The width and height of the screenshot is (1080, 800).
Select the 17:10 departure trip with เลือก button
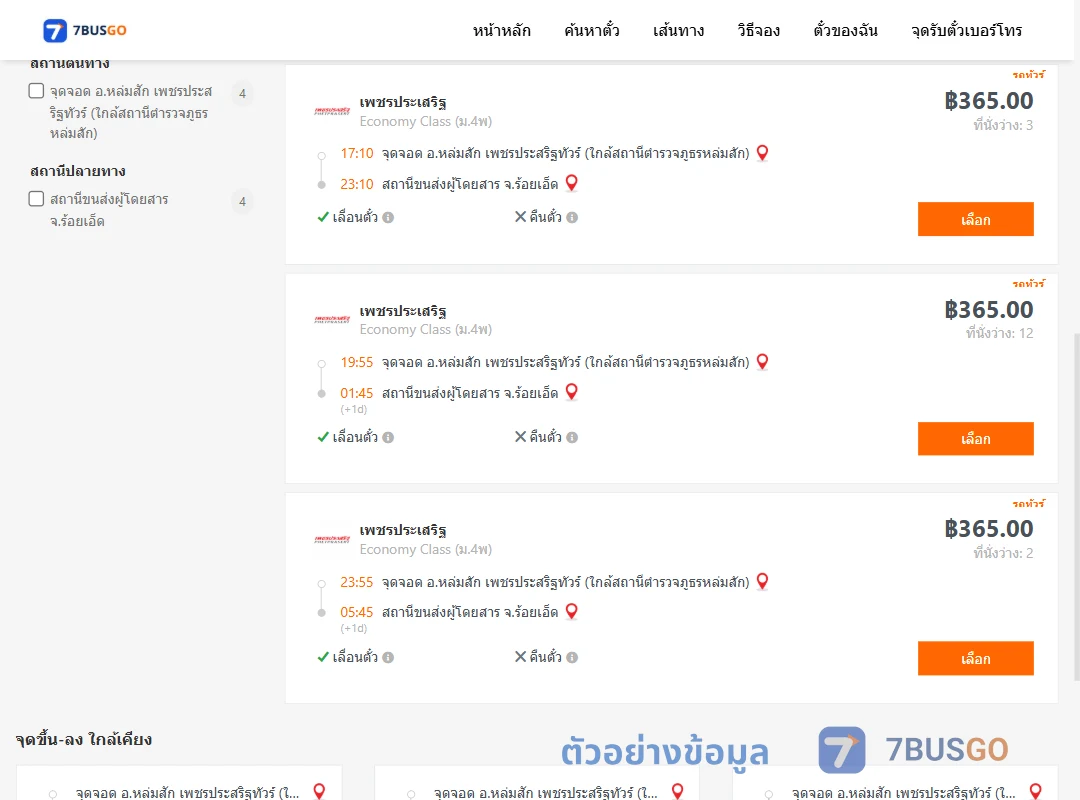tap(975, 219)
